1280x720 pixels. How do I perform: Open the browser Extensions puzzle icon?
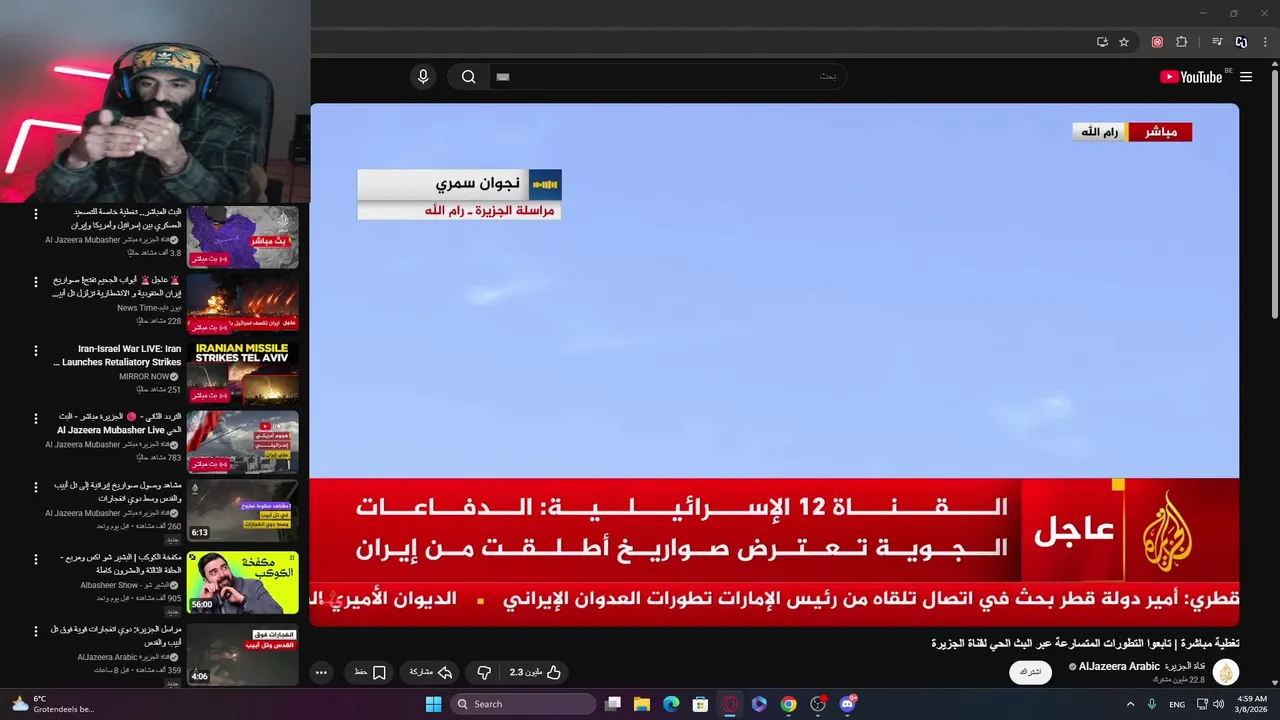(x=1182, y=42)
